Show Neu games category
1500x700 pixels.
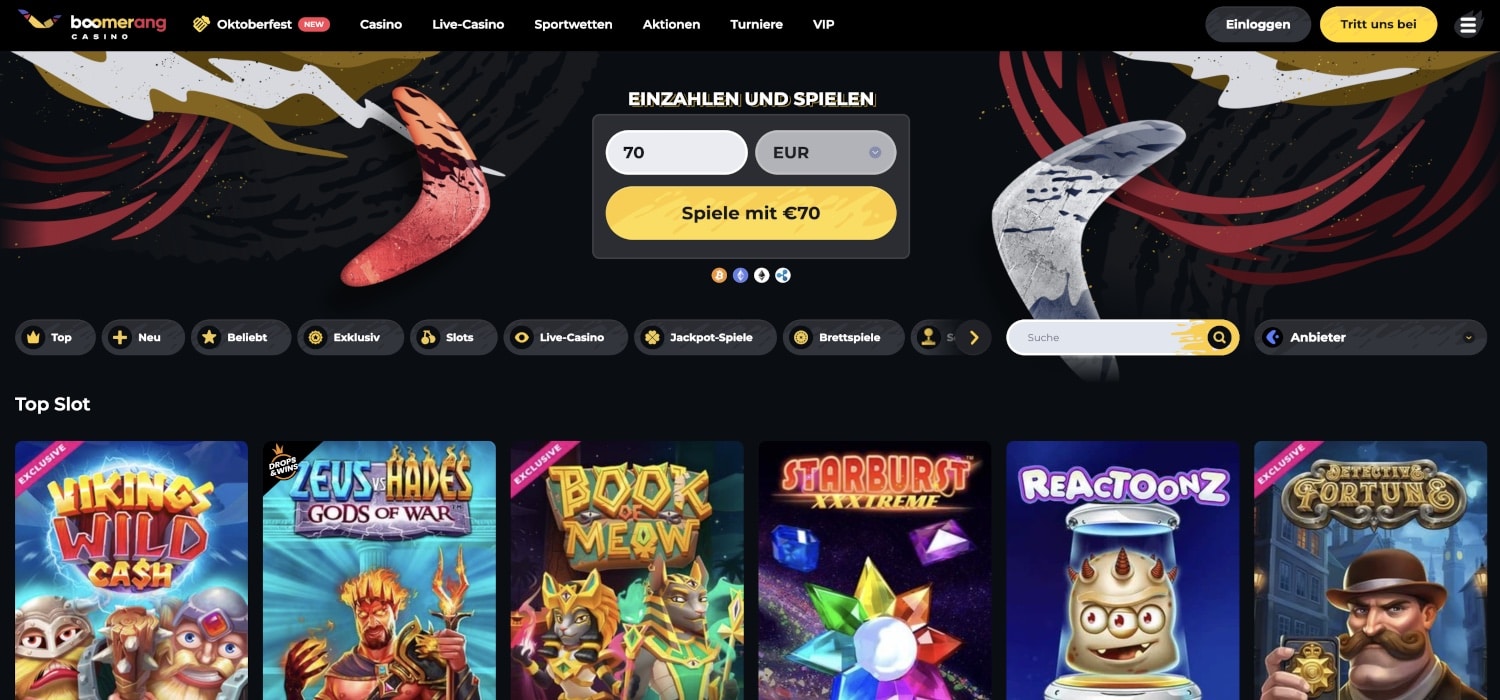pyautogui.click(x=143, y=338)
